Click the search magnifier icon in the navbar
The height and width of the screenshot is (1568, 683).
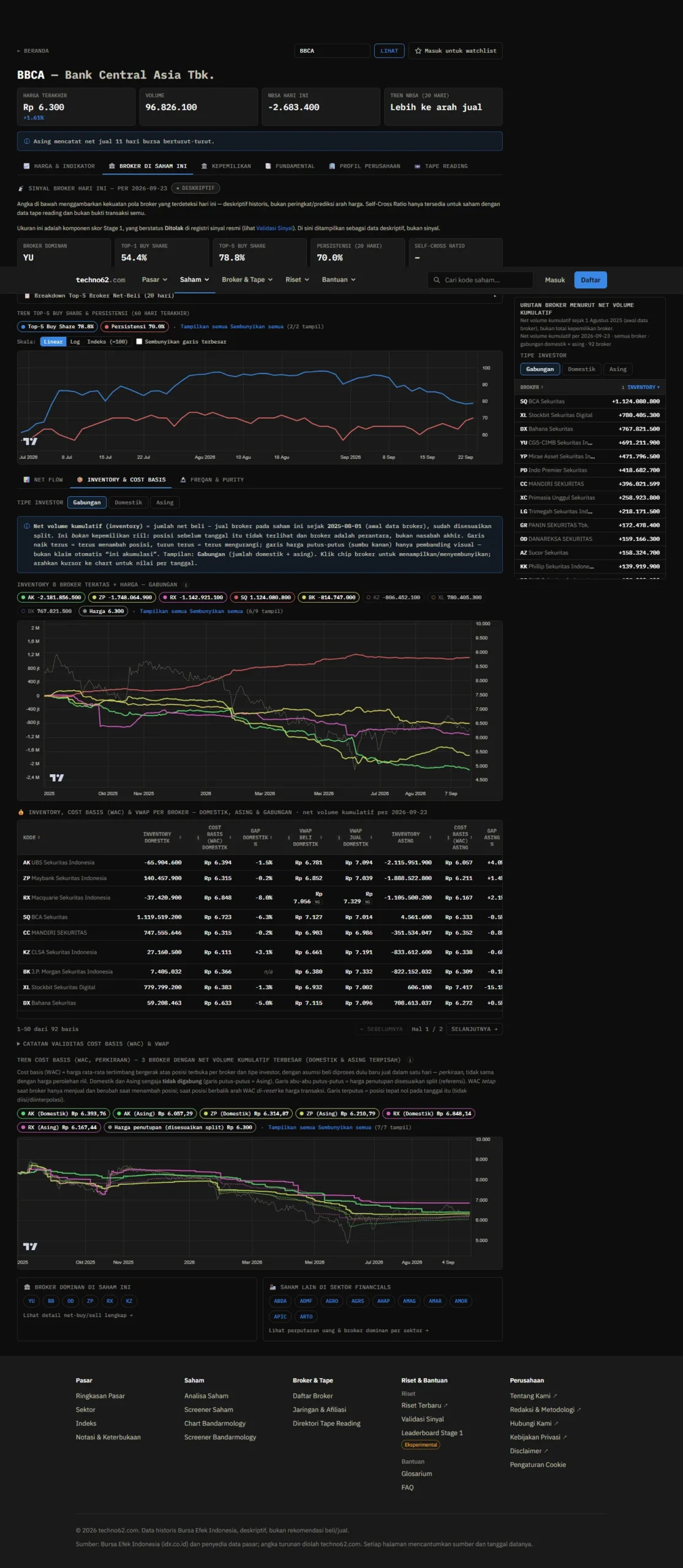click(437, 280)
